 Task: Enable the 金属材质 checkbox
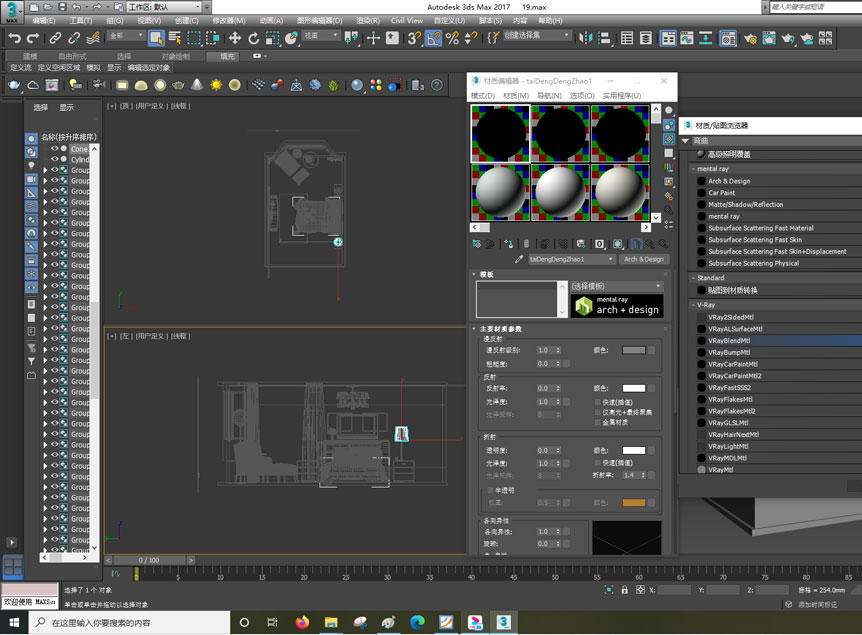pos(598,422)
